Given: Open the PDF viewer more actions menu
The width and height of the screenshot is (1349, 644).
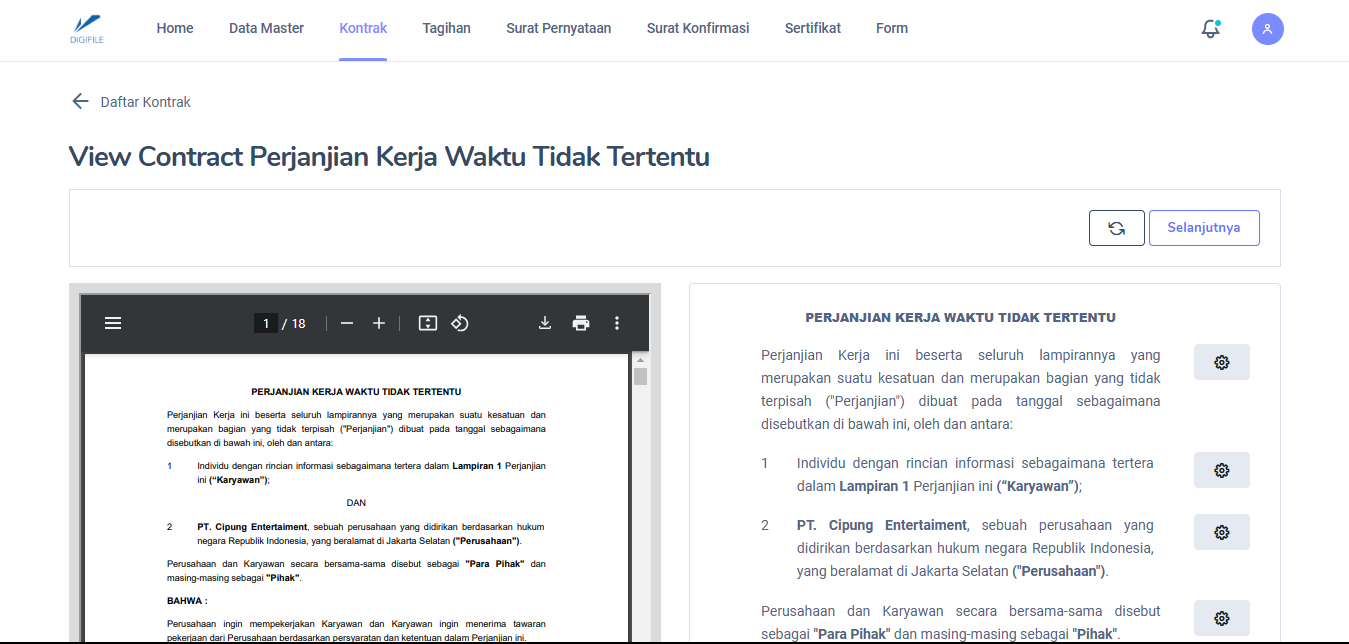Looking at the screenshot, I should pyautogui.click(x=617, y=323).
